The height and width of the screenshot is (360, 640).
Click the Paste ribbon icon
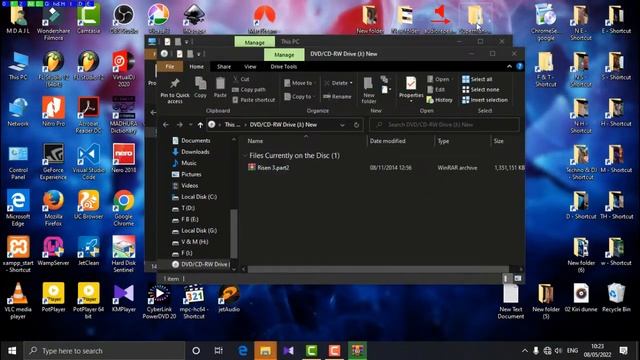coord(220,87)
